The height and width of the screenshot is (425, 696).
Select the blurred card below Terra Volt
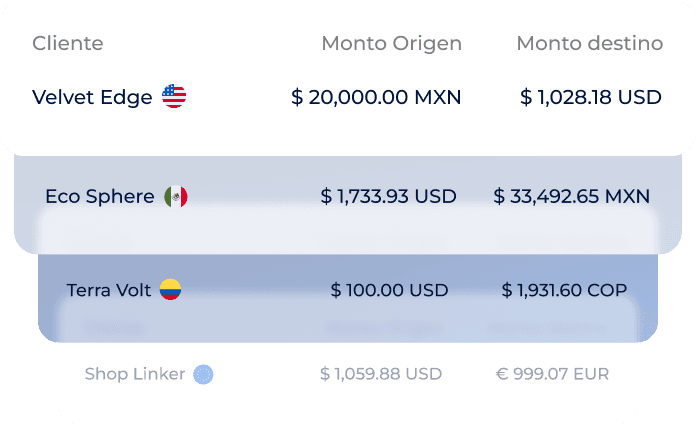[348, 320]
